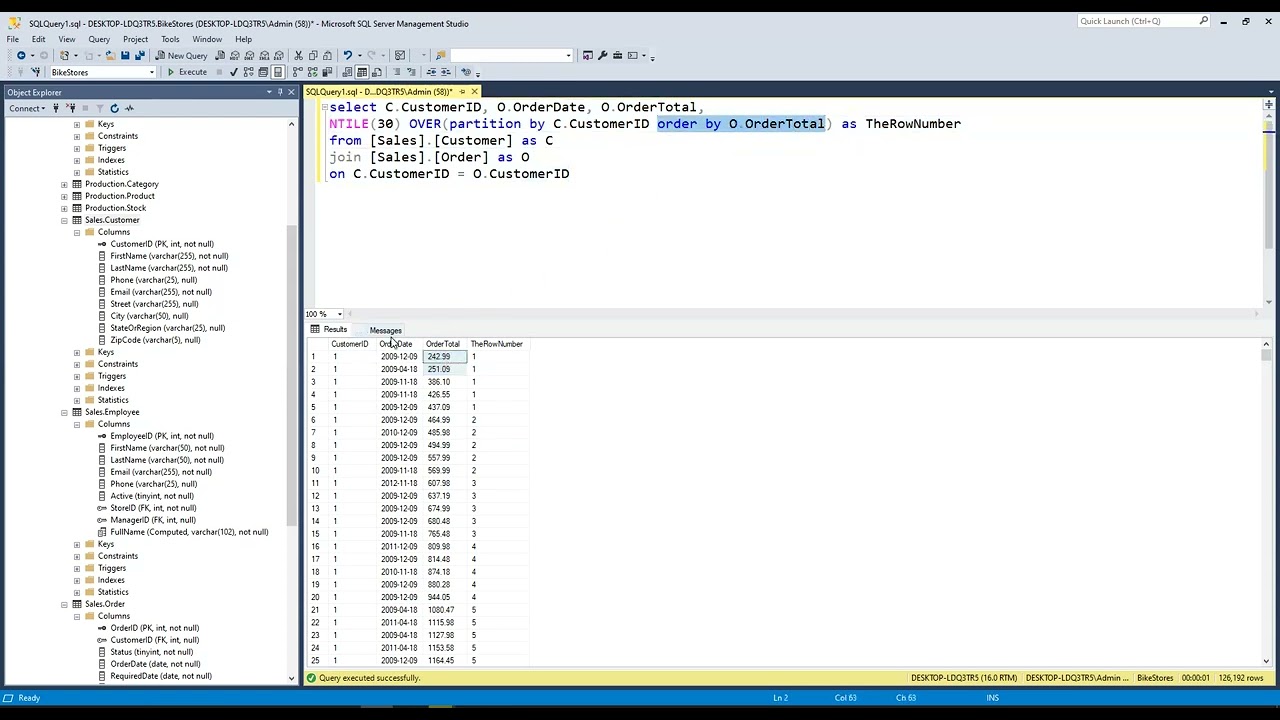Open the Query menu

click(x=99, y=39)
